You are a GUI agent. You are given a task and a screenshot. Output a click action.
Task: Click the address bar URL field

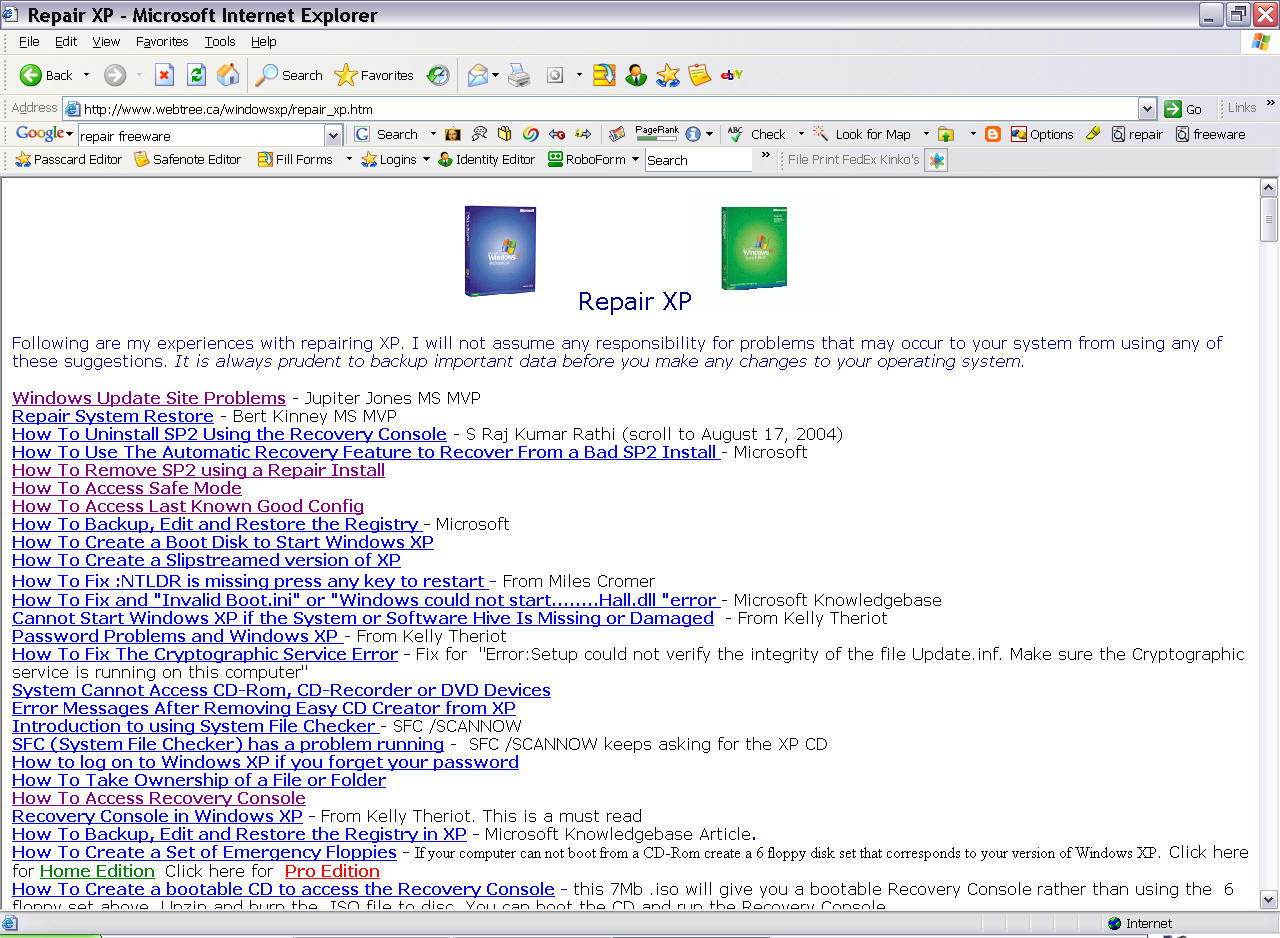point(600,109)
